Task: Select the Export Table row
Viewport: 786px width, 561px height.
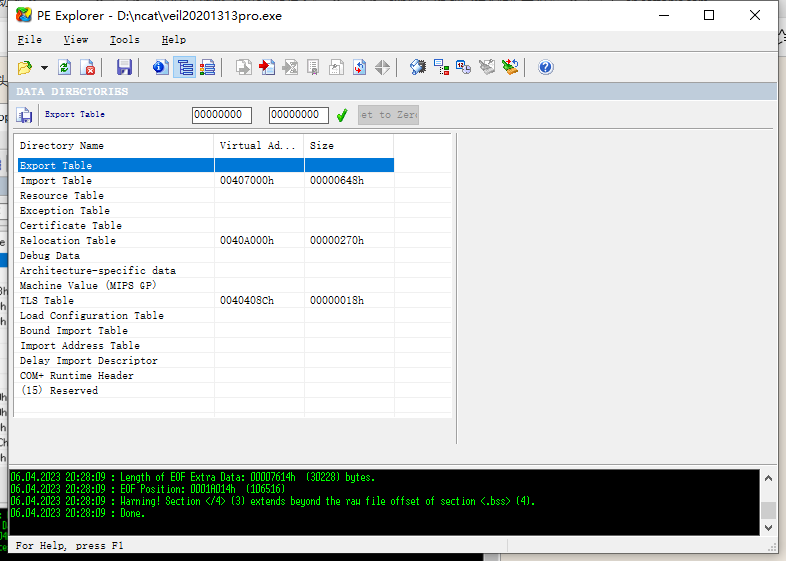Action: pyautogui.click(x=206, y=165)
